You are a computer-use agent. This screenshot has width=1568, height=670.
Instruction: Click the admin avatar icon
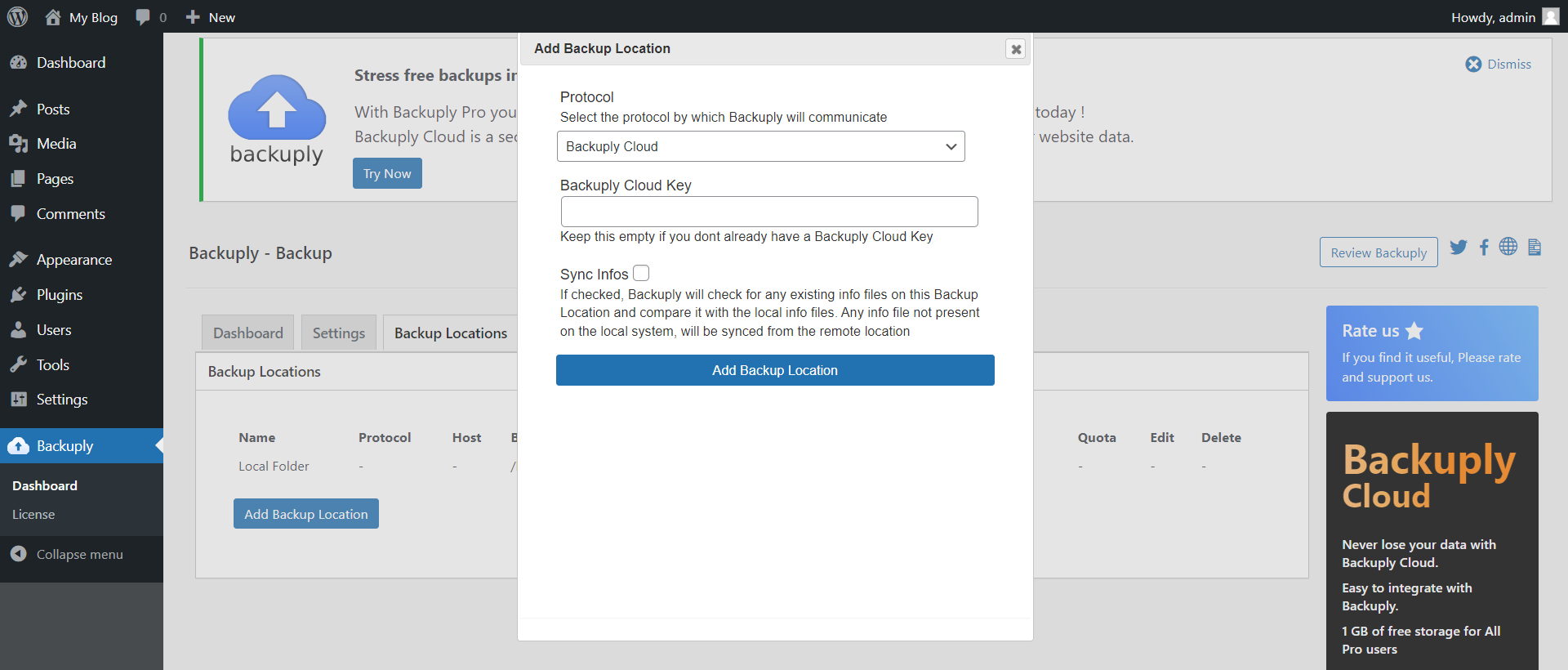click(x=1551, y=17)
